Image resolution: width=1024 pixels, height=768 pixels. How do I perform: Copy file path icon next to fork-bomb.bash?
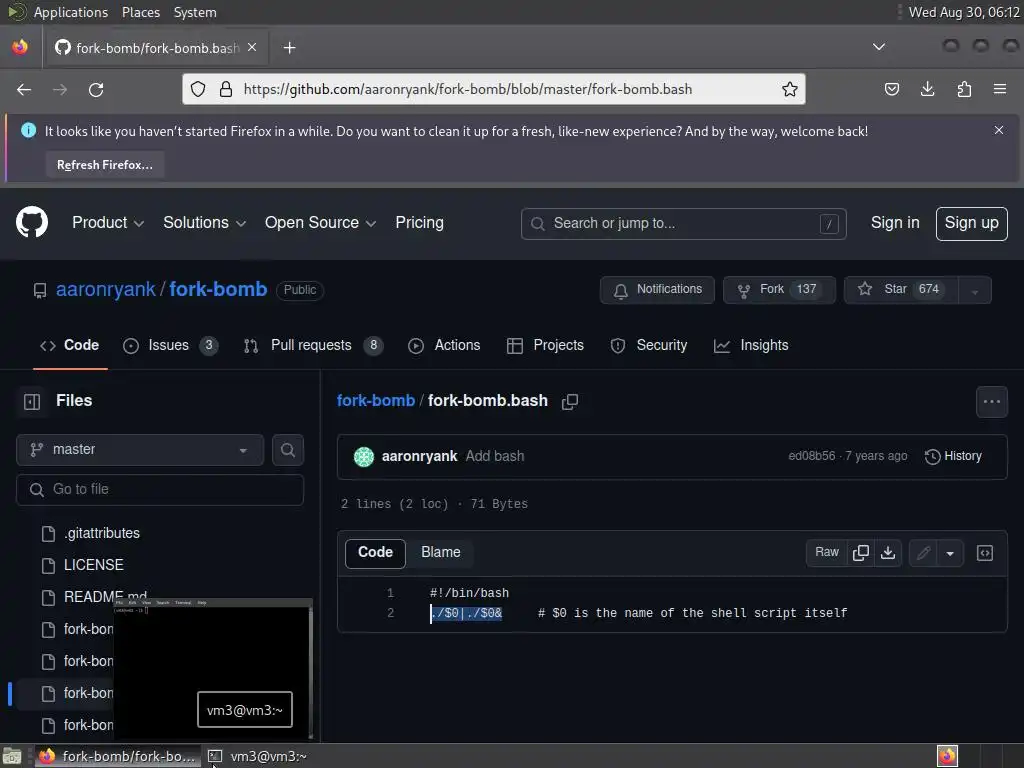570,402
